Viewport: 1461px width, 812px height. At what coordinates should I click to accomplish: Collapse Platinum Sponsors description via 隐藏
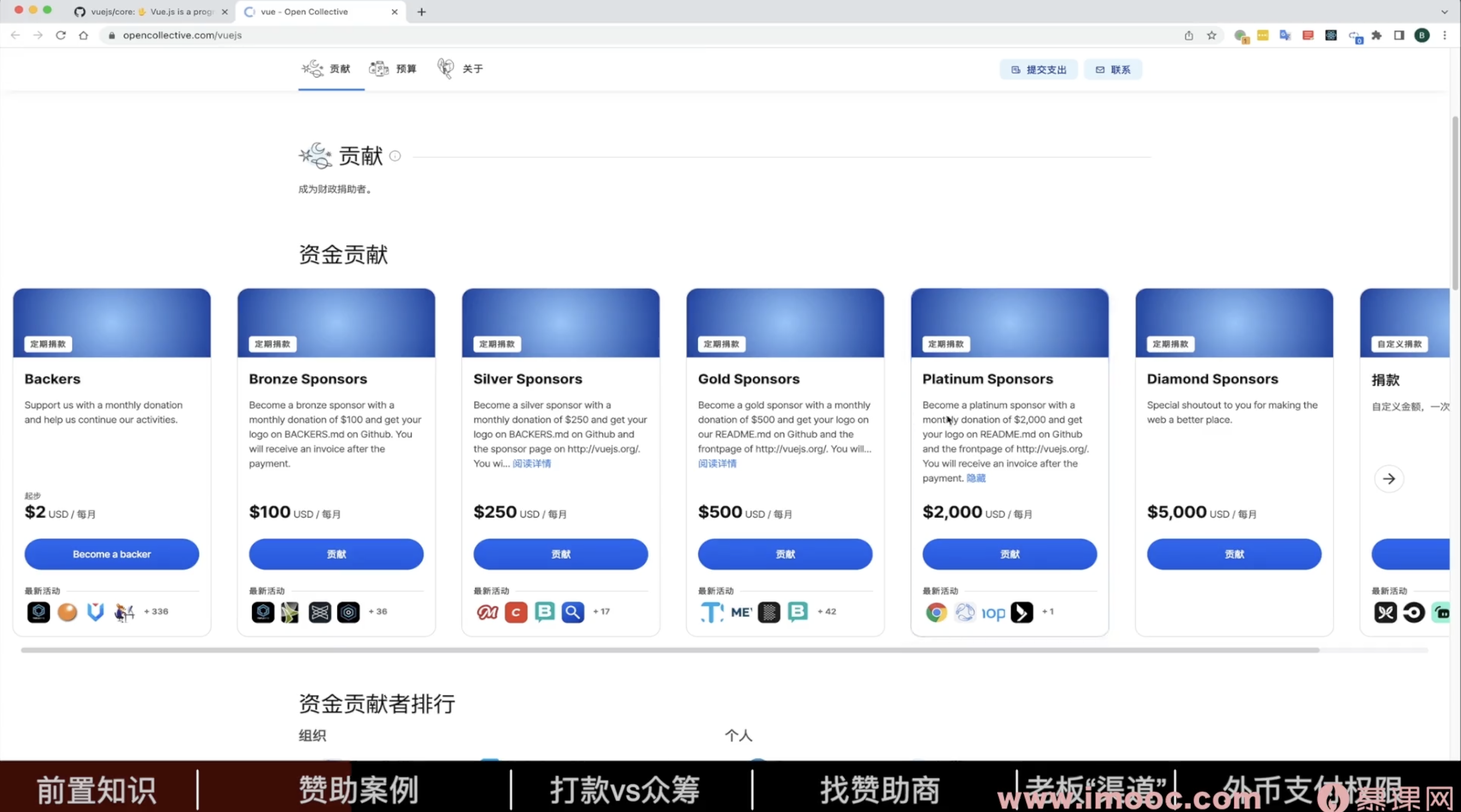pyautogui.click(x=976, y=478)
